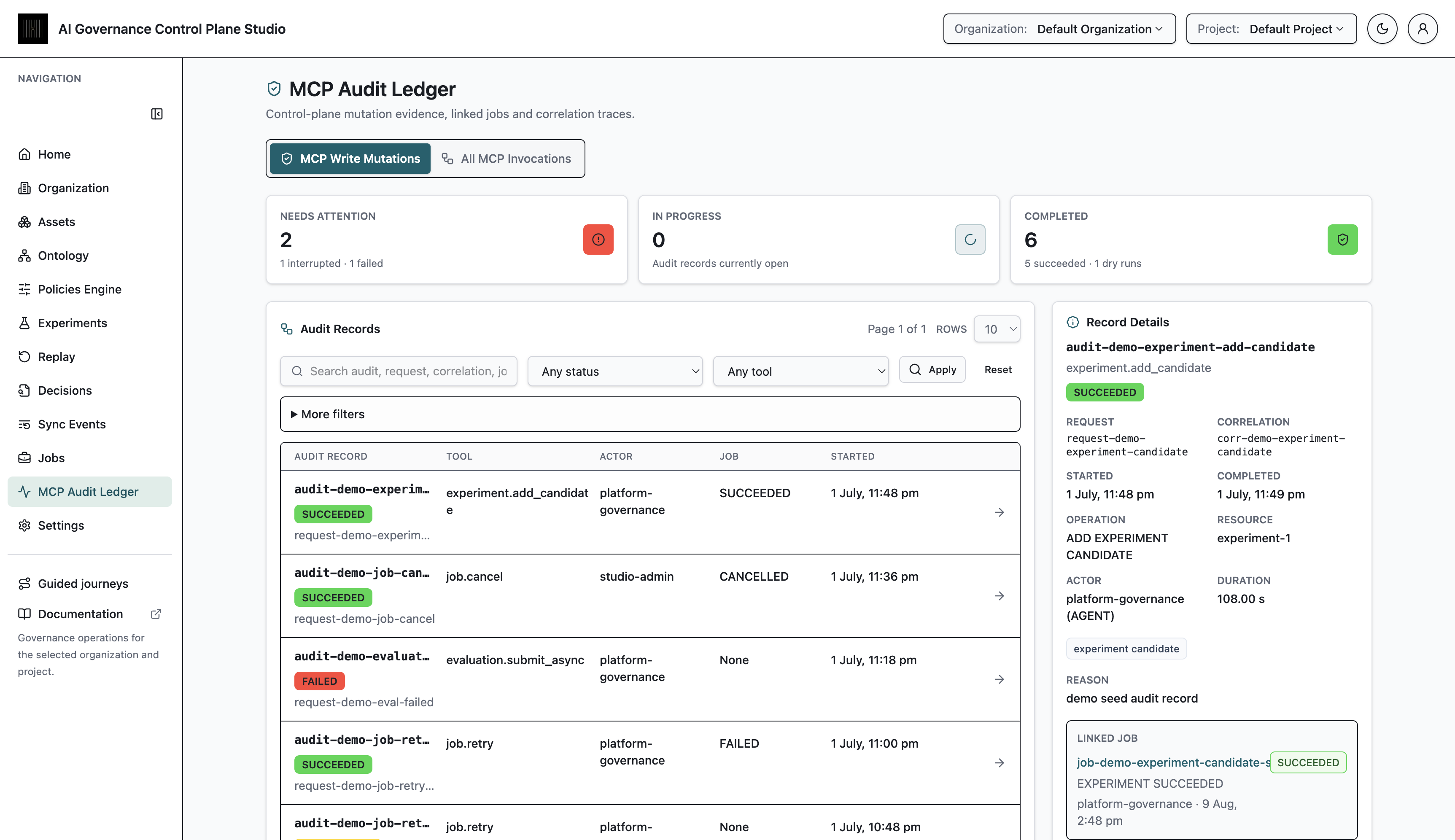Open the Any status filter dropdown
The height and width of the screenshot is (840, 1455).
(615, 371)
